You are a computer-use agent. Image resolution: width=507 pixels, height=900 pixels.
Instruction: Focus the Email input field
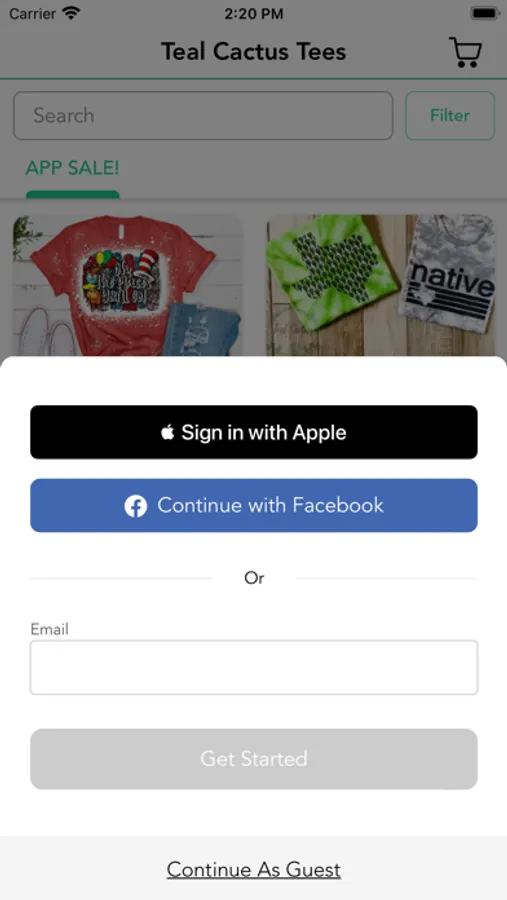[254, 668]
